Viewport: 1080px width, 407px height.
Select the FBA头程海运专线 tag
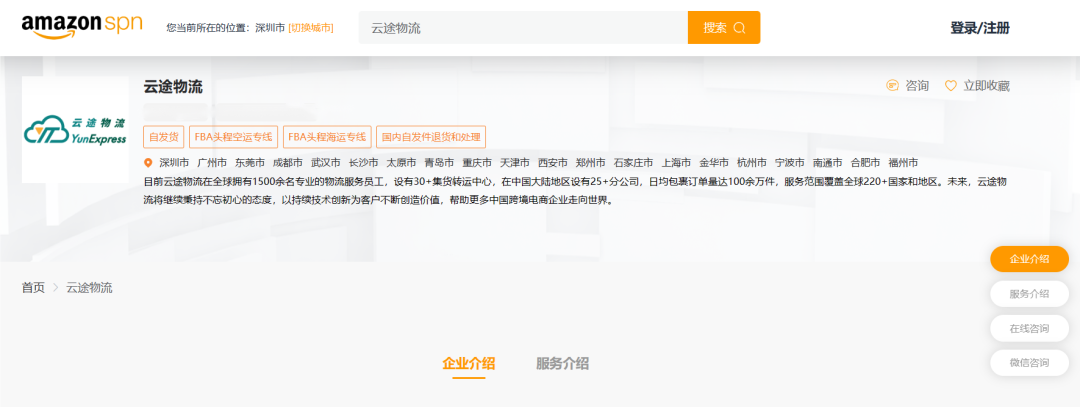click(x=327, y=136)
